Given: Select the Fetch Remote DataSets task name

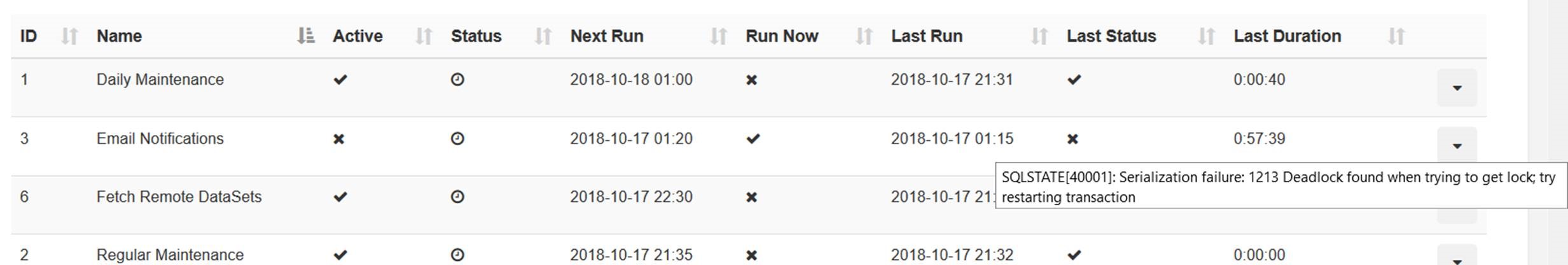Looking at the screenshot, I should pyautogui.click(x=179, y=197).
